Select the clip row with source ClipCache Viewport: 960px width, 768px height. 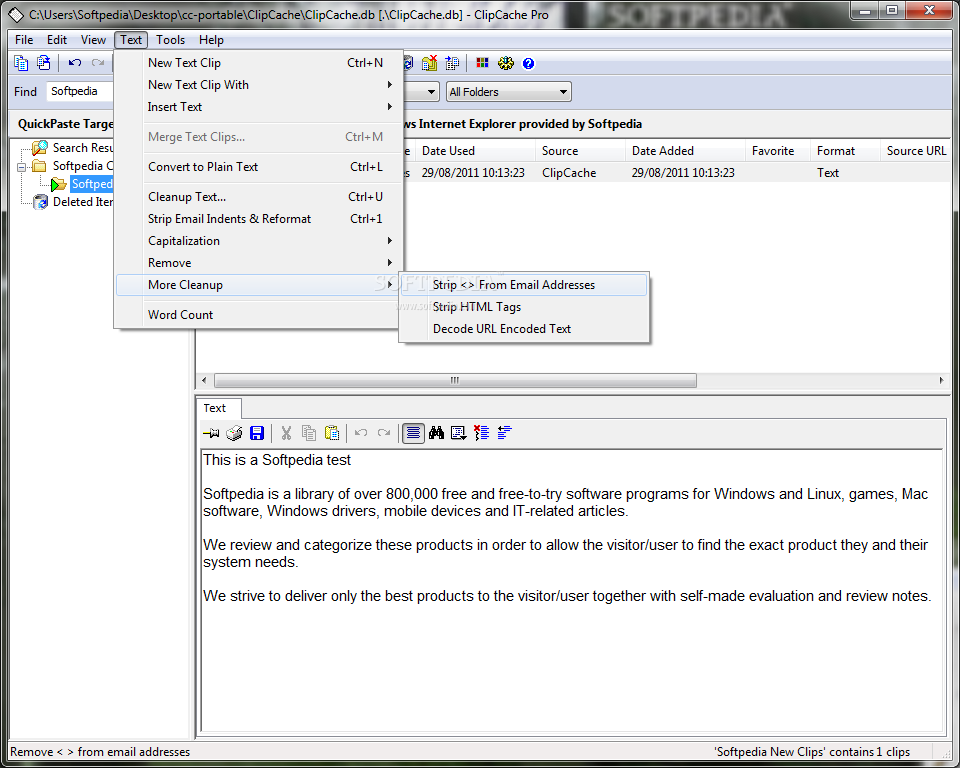(x=677, y=173)
